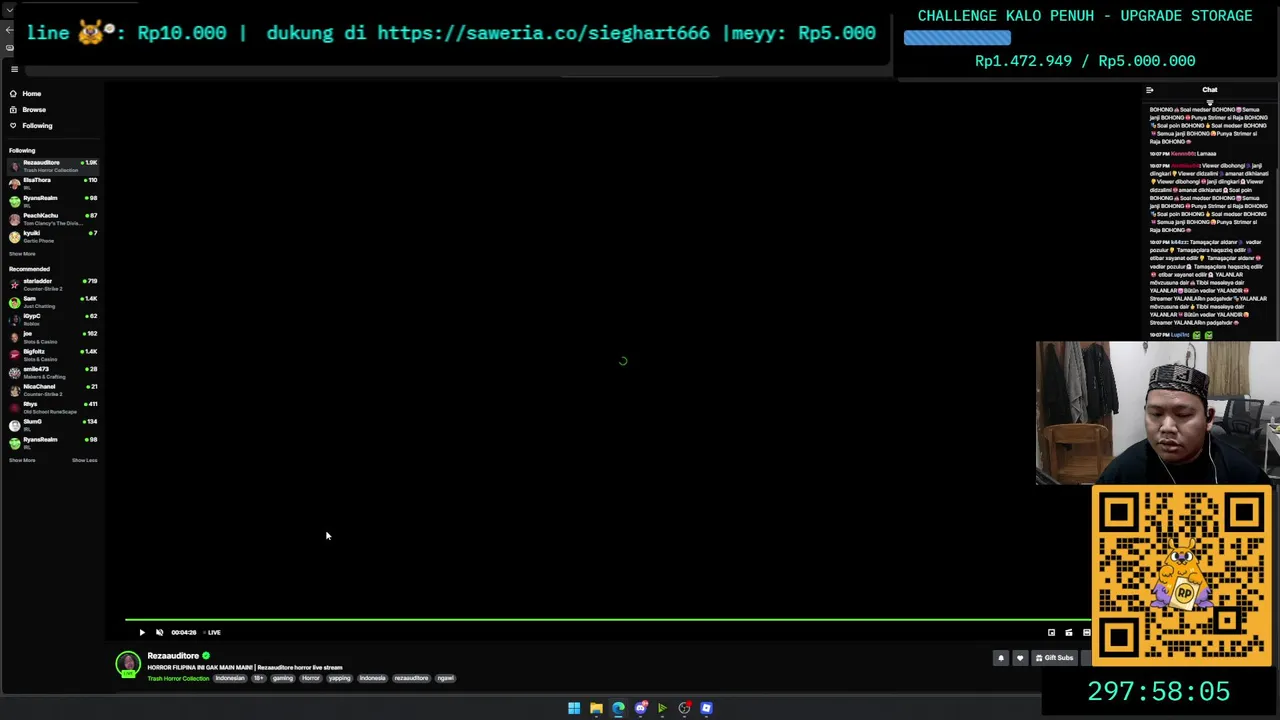Open Rezaauditore channel in Following list
Image resolution: width=1280 pixels, height=720 pixels.
(53, 165)
